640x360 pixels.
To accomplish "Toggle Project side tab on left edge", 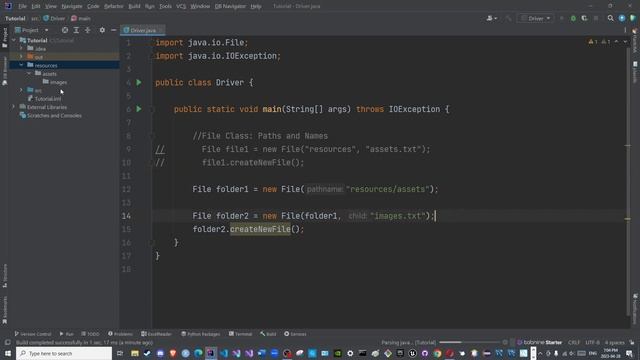I will [4, 38].
